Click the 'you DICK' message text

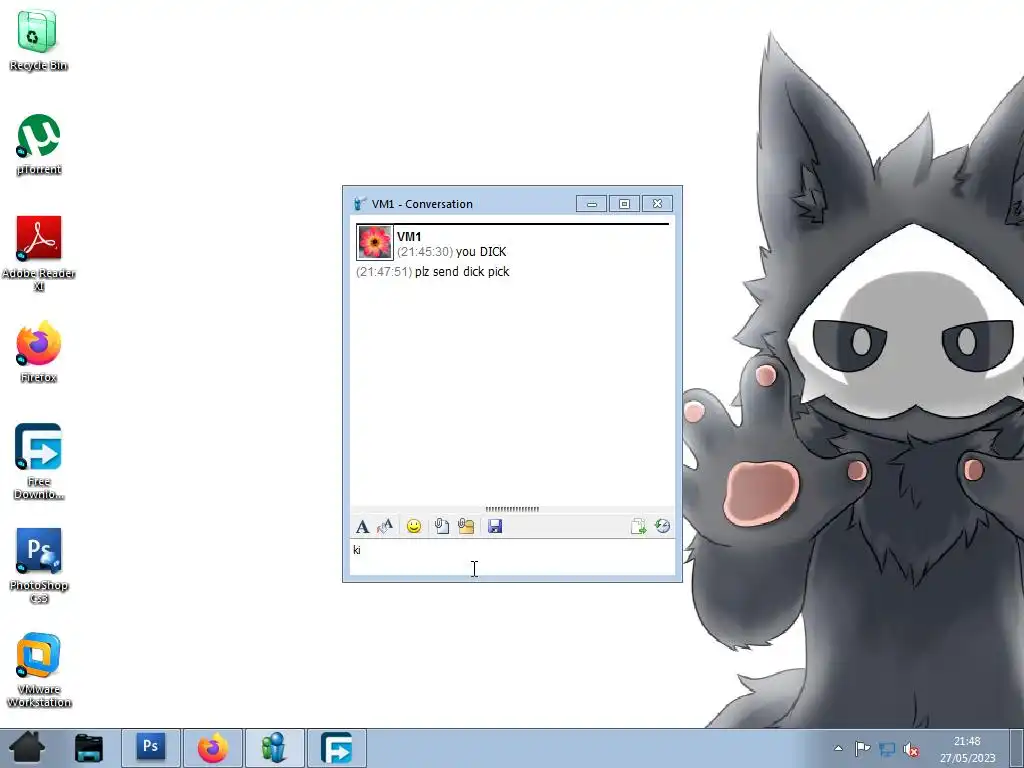pyautogui.click(x=481, y=251)
